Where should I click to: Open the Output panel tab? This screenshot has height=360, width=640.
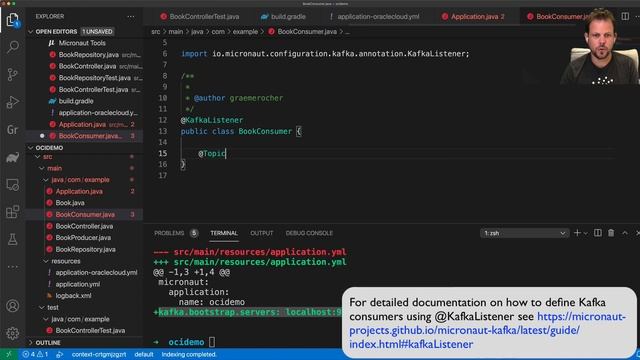[x=262, y=233]
